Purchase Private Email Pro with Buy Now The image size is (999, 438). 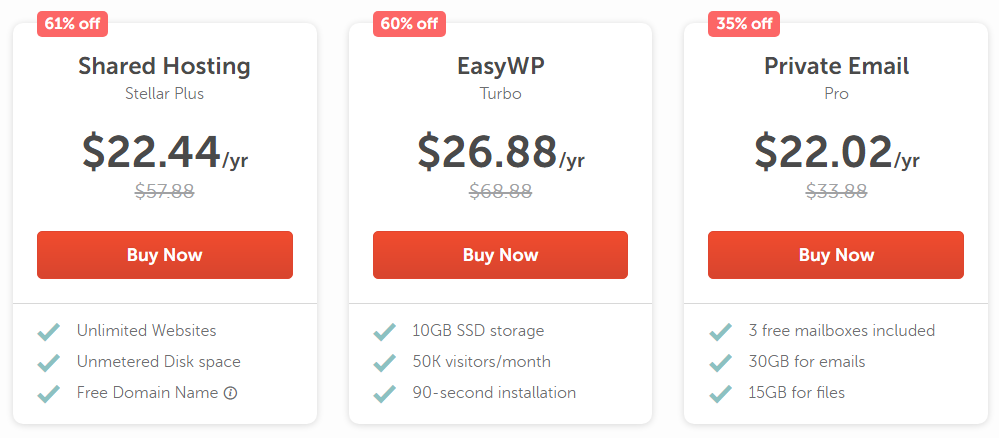click(x=836, y=255)
